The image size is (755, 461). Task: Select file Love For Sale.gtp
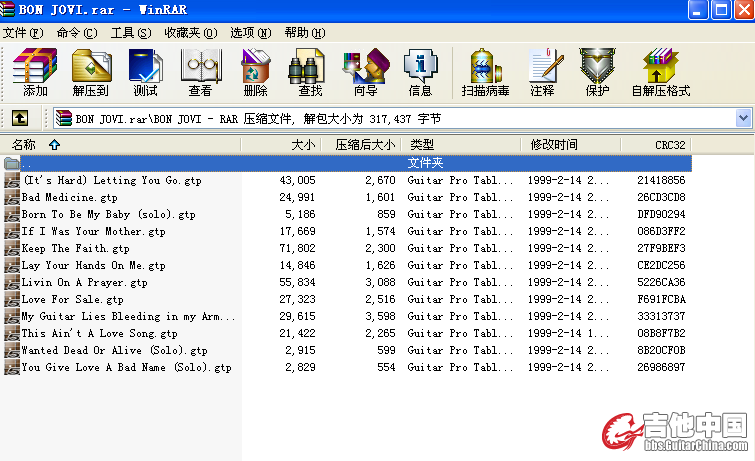tap(72, 300)
